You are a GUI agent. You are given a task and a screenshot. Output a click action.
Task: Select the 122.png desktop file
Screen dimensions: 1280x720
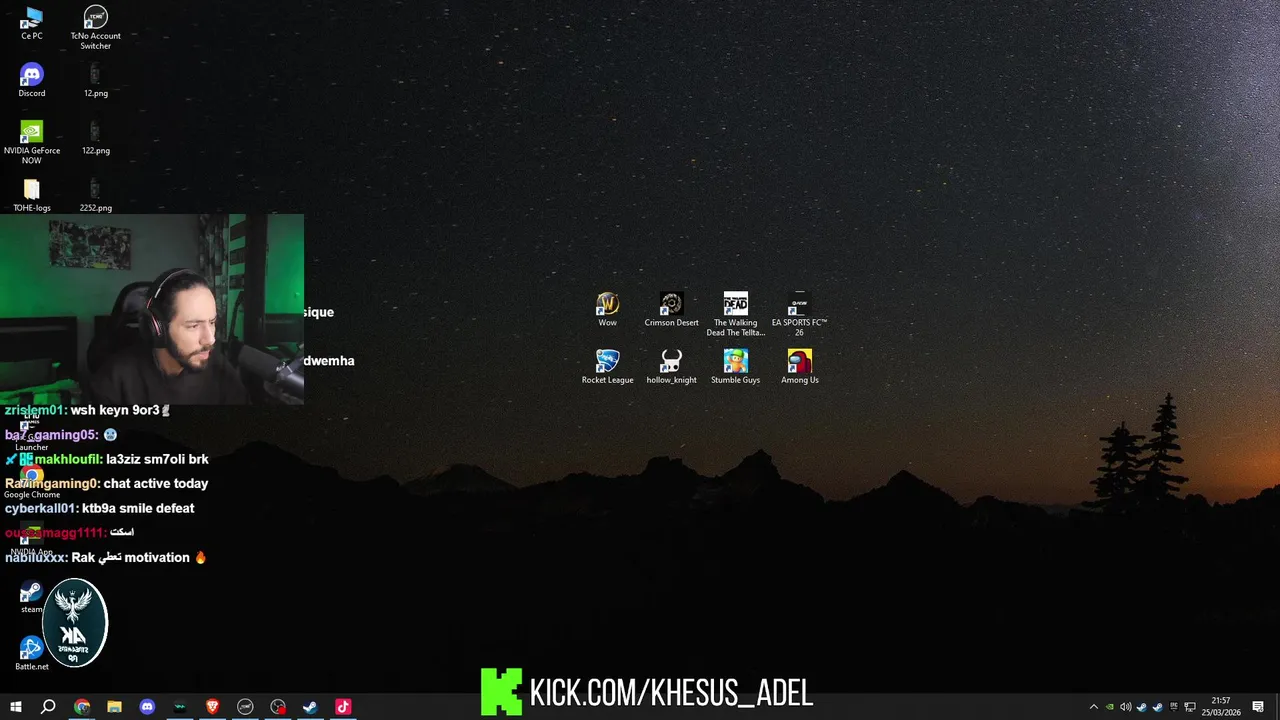[x=95, y=138]
